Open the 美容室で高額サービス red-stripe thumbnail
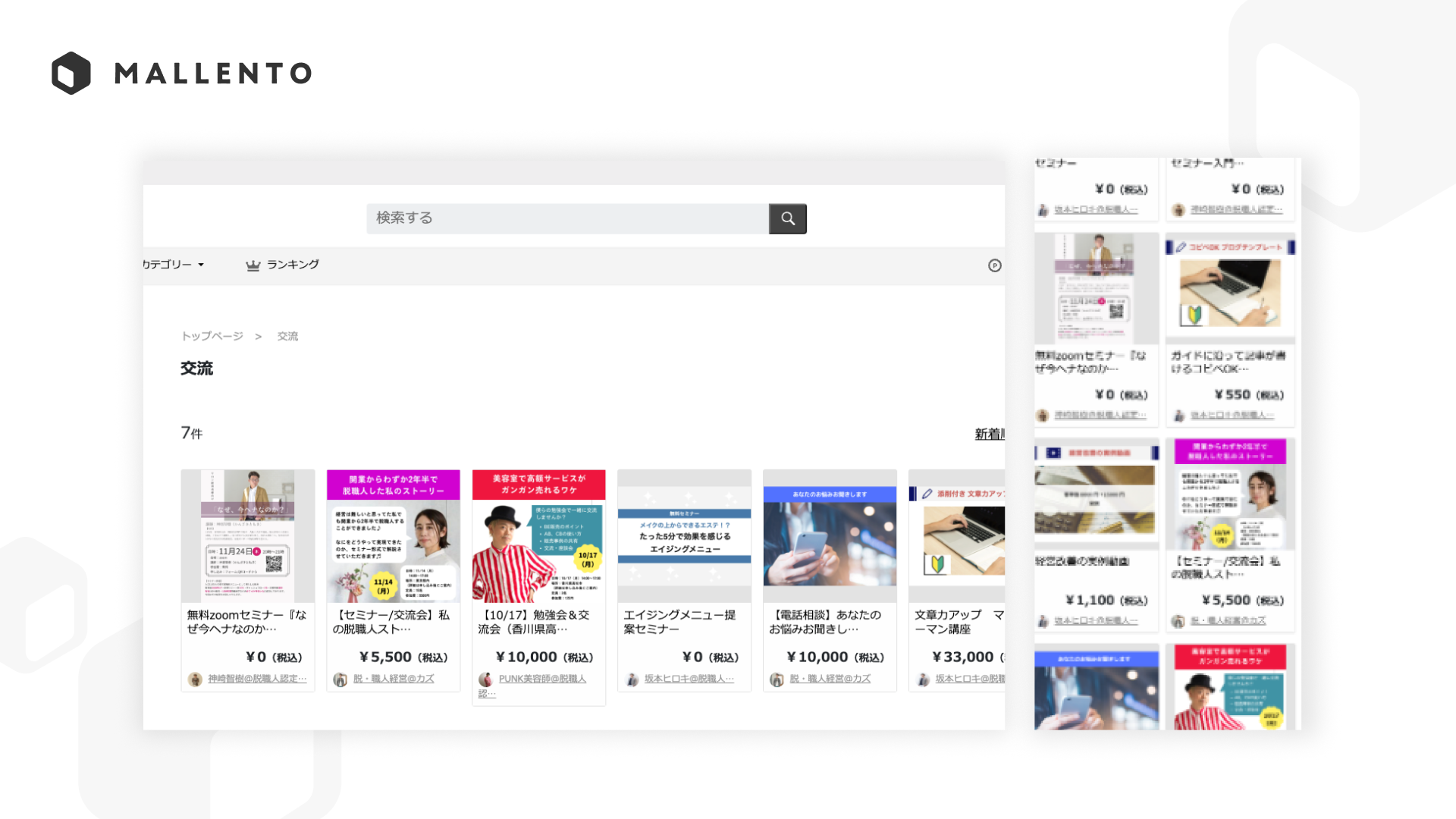Image resolution: width=1456 pixels, height=819 pixels. (x=538, y=535)
